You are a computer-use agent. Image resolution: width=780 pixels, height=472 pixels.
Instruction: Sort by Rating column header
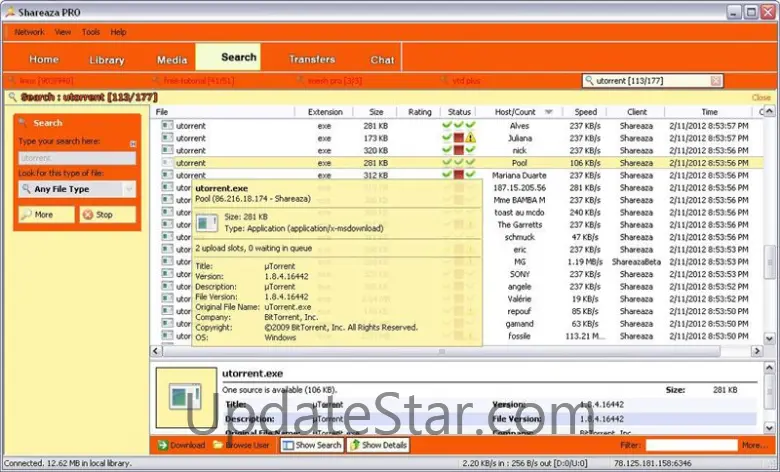419,112
